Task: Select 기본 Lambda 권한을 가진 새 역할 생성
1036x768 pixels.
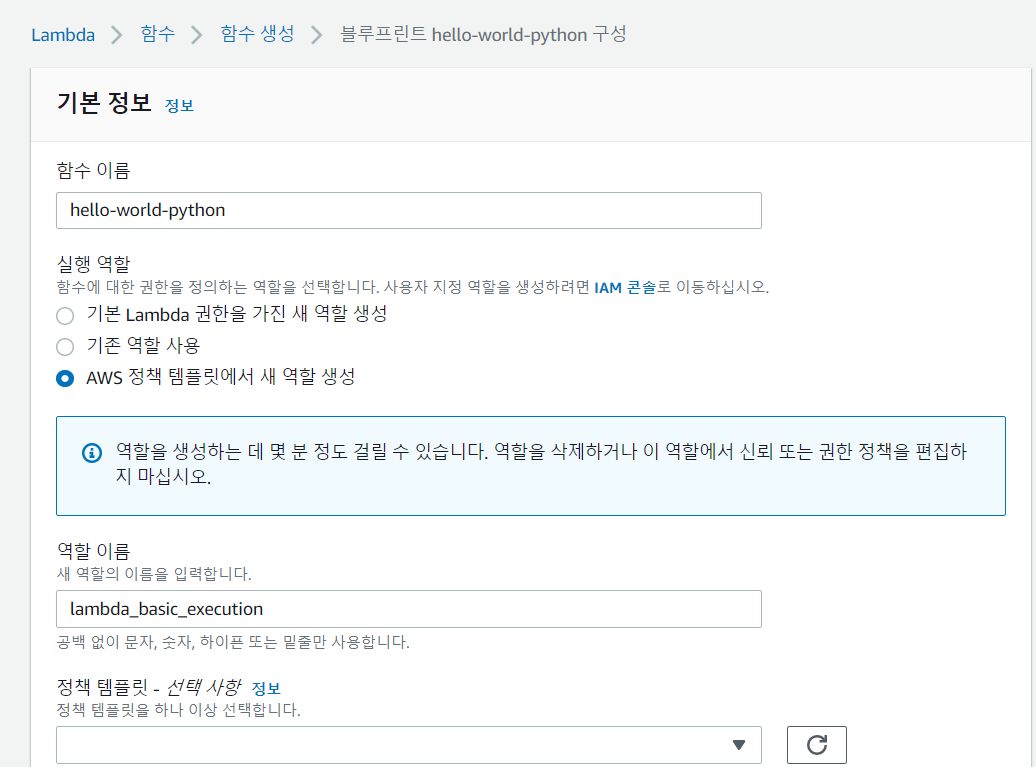Action: click(x=65, y=315)
